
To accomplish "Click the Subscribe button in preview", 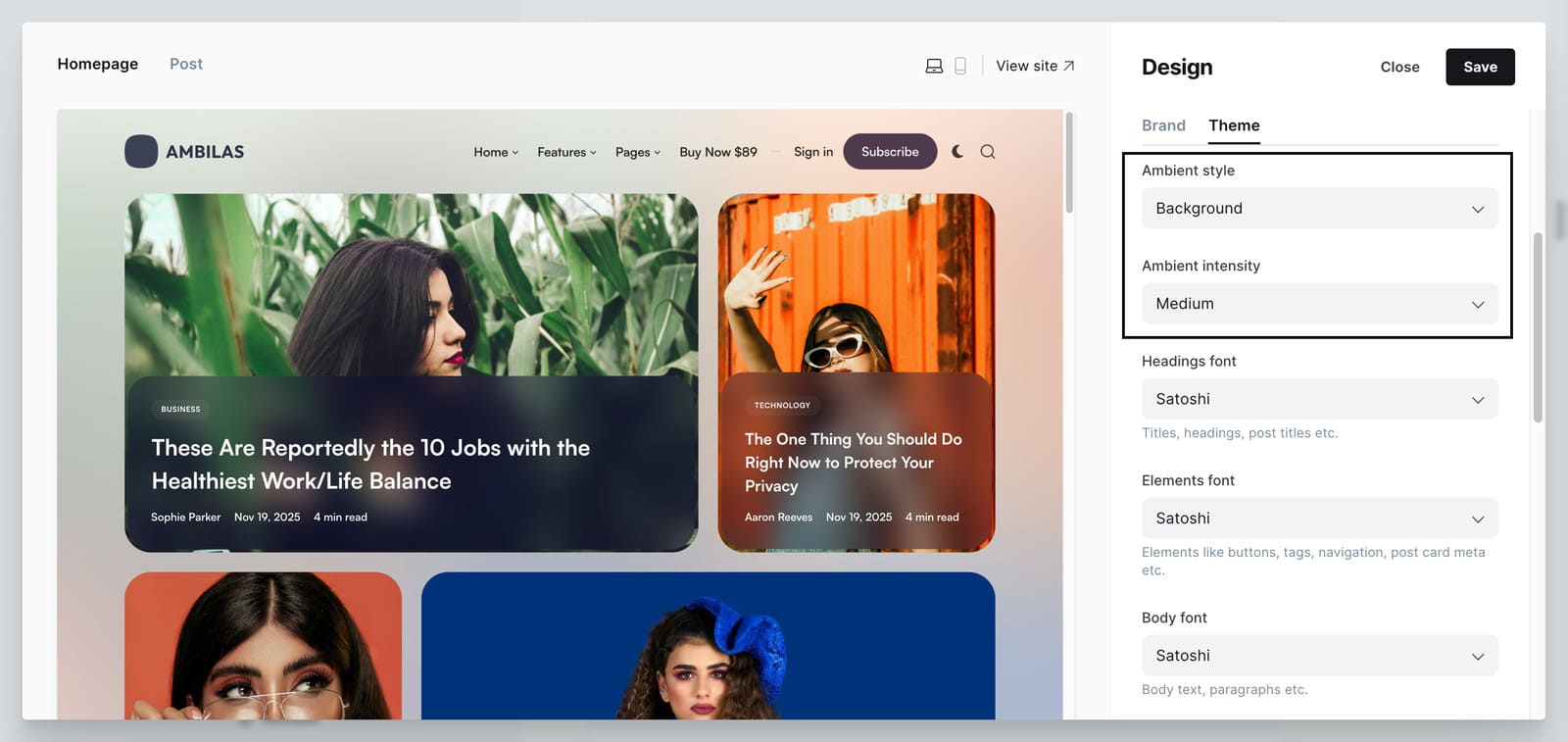I will point(890,152).
